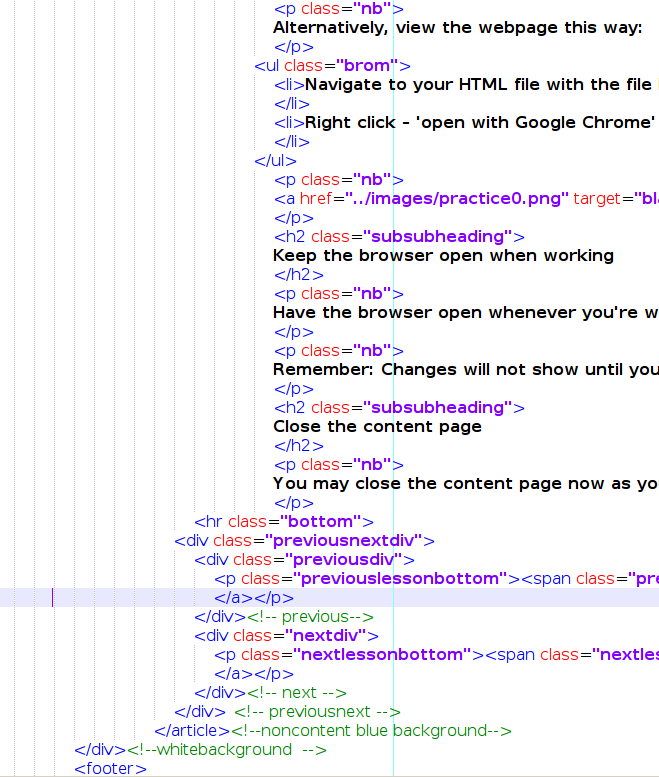Screen dimensions: 659x777
Task: Click the <ul class="brom"> opening tag line
Action: click(x=332, y=66)
